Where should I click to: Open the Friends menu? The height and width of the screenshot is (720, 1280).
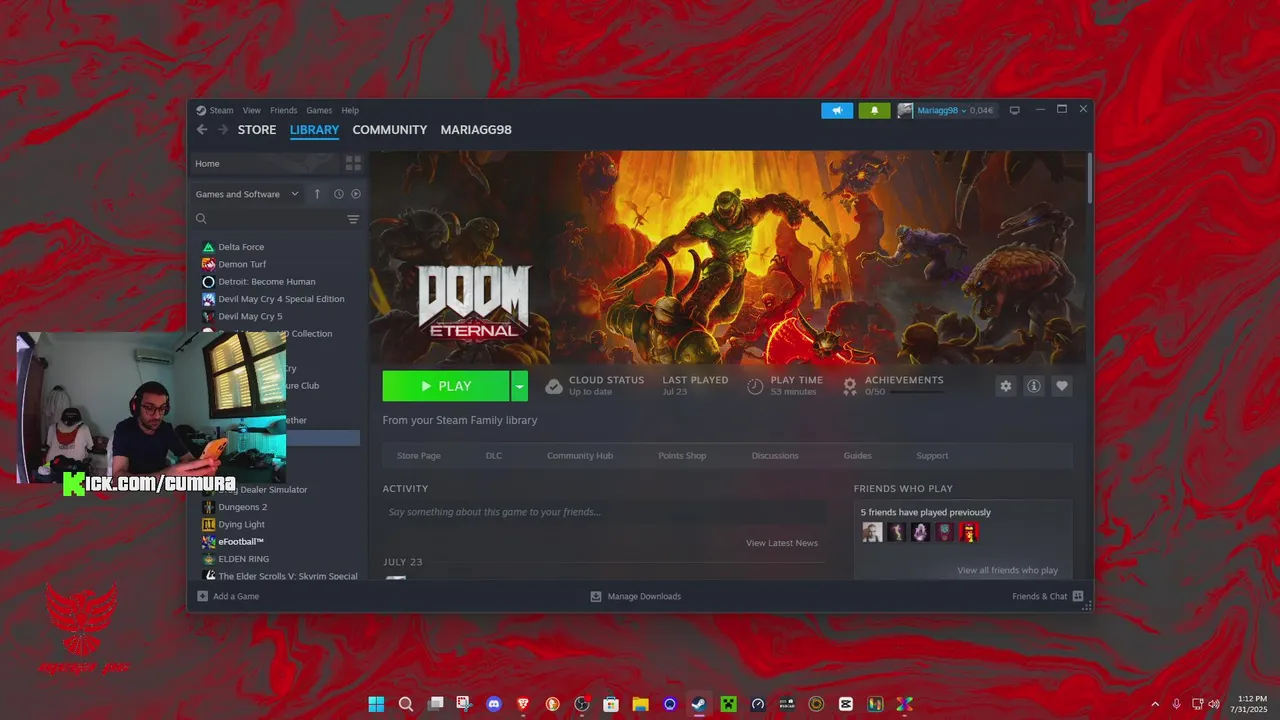pos(283,110)
